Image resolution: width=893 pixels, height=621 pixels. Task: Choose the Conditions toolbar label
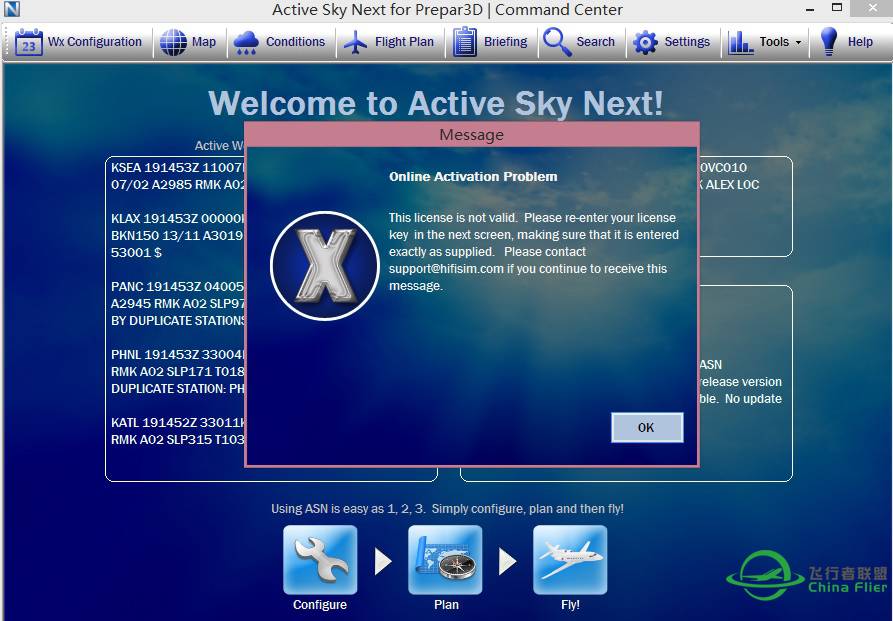point(295,42)
